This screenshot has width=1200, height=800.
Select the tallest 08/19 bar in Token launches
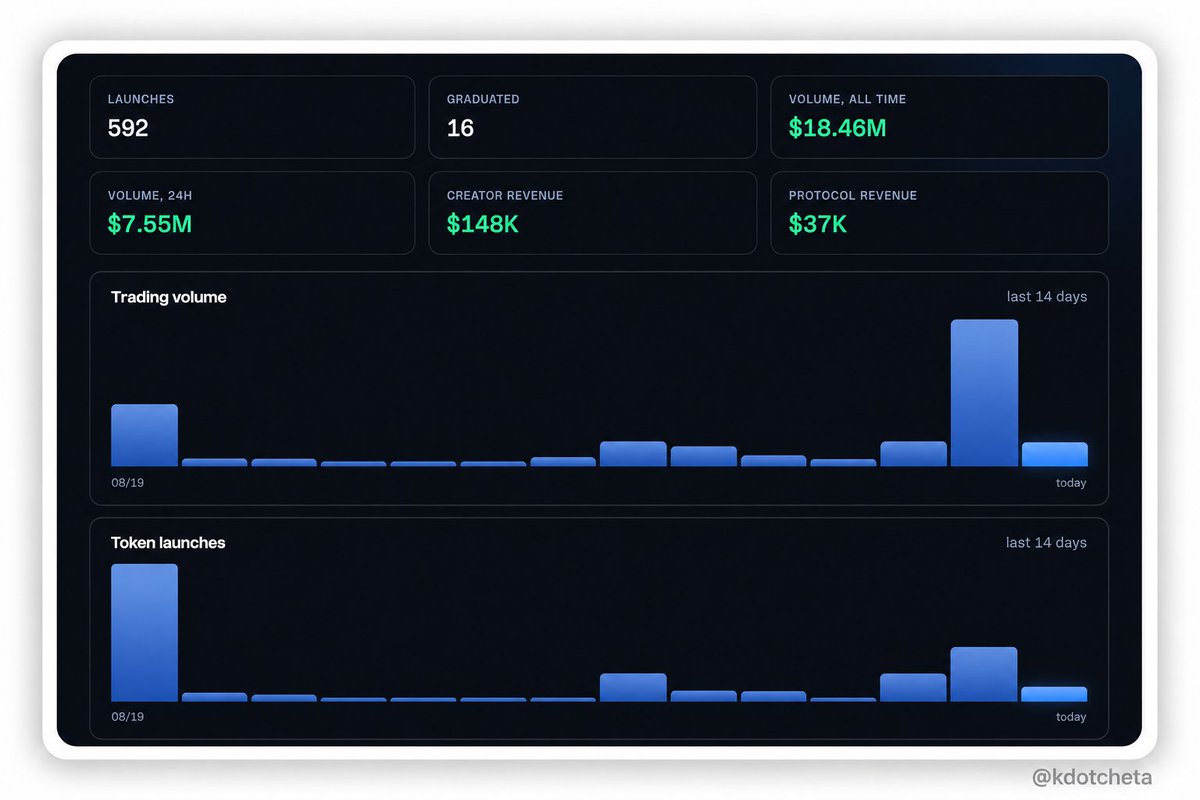(144, 632)
